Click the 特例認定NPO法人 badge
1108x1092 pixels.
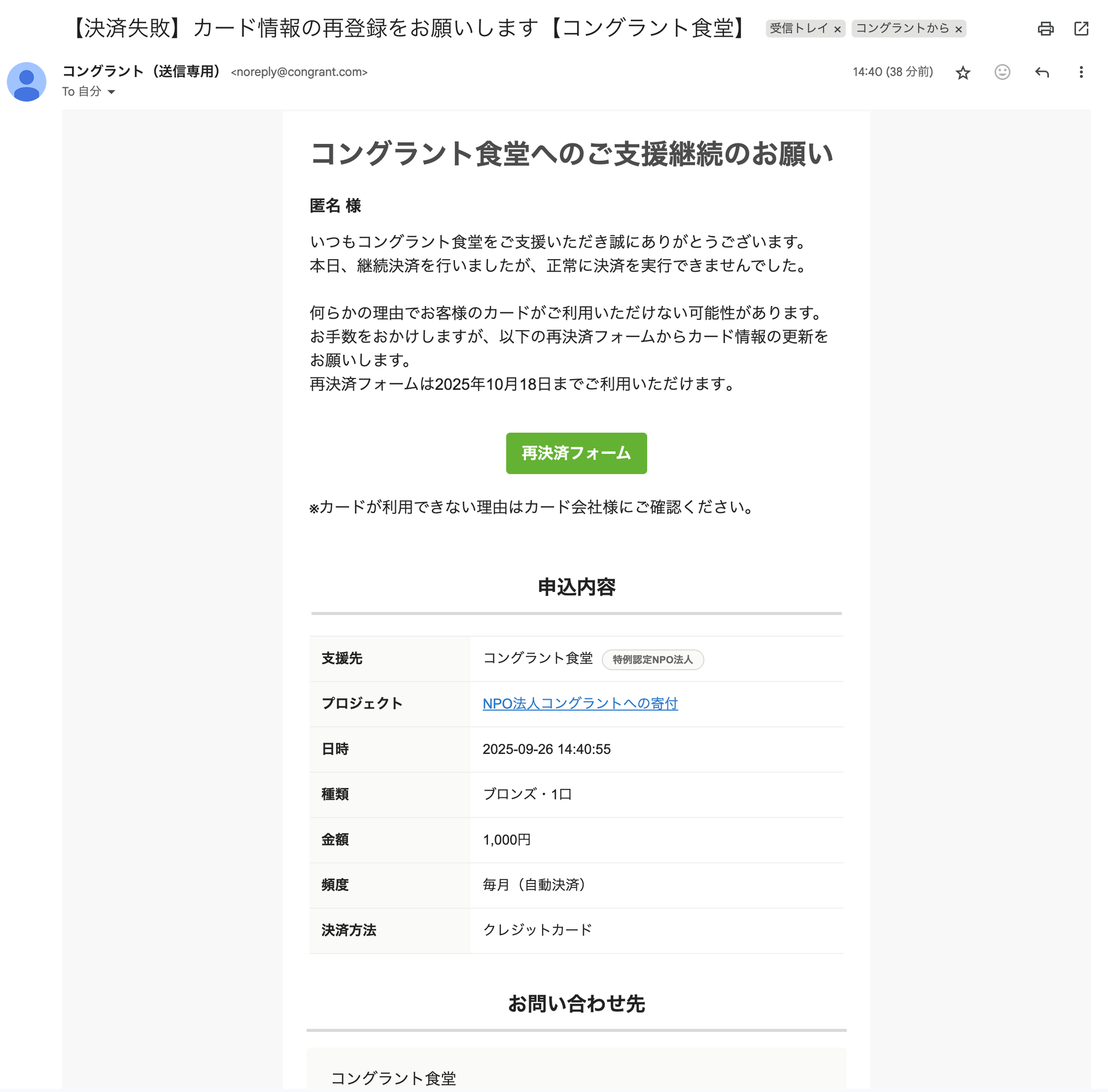coord(652,659)
